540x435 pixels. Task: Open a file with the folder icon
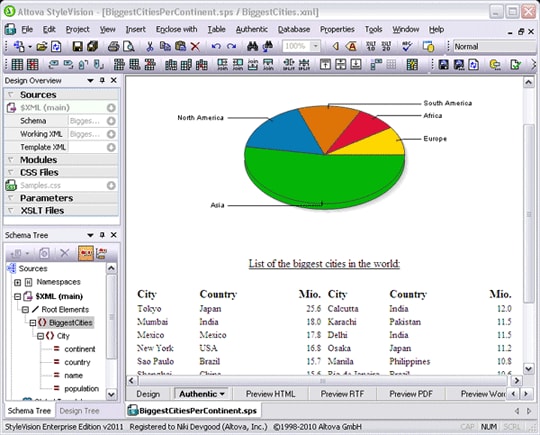(42, 46)
